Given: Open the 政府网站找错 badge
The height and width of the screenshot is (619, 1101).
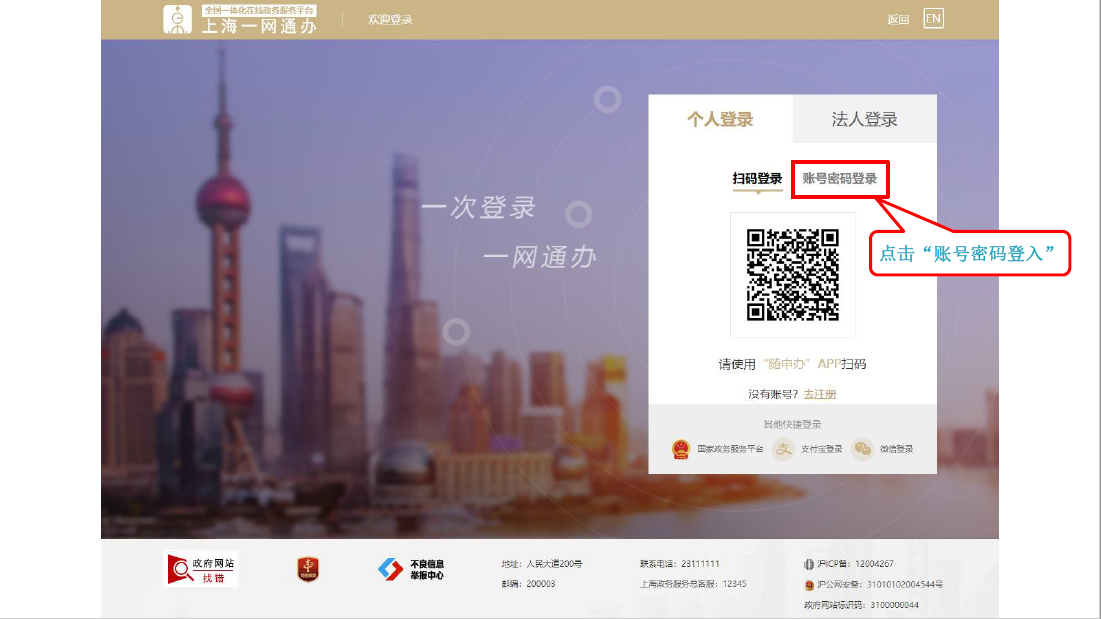Looking at the screenshot, I should point(201,569).
